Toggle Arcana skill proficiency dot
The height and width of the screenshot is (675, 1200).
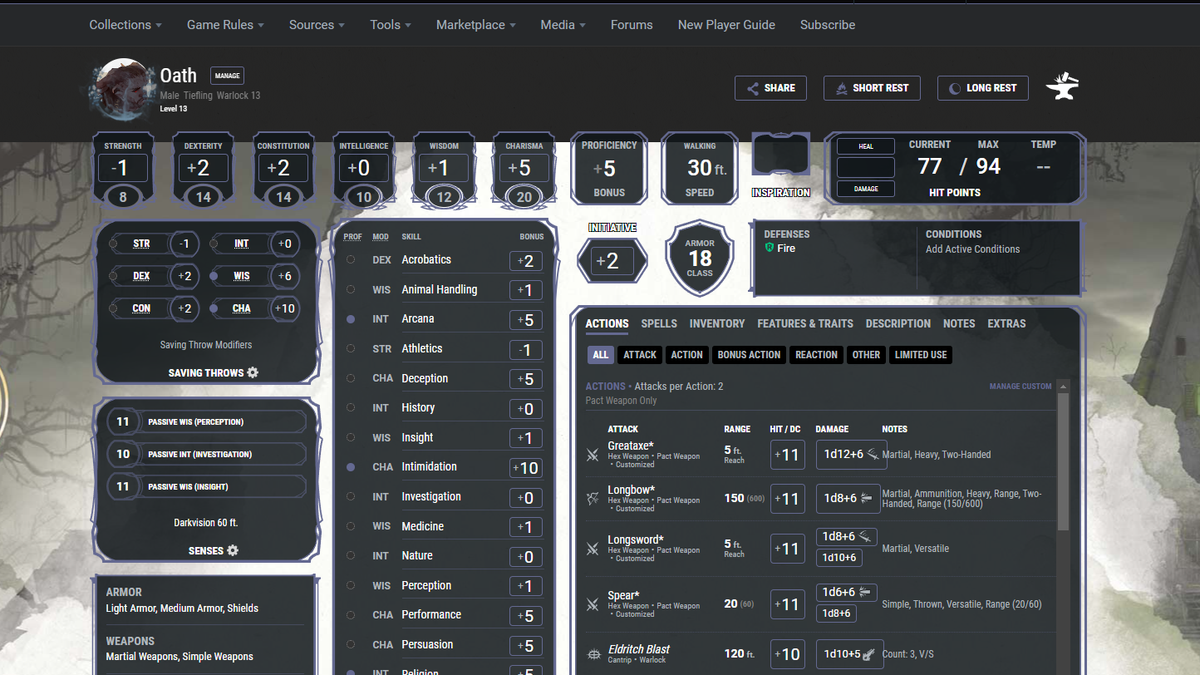click(350, 318)
